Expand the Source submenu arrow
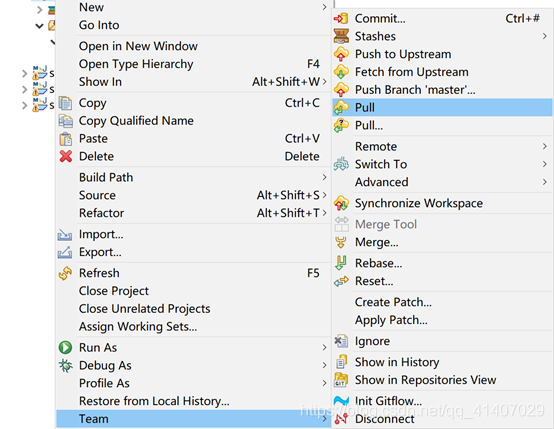Screen dimensions: 554x429 (324, 195)
